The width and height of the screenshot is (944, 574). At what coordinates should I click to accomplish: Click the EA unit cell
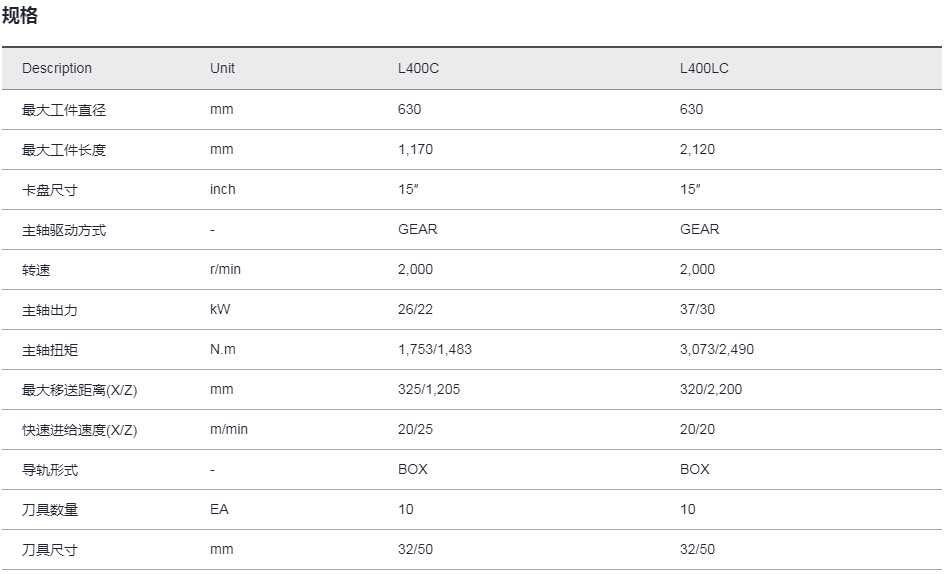tap(219, 509)
